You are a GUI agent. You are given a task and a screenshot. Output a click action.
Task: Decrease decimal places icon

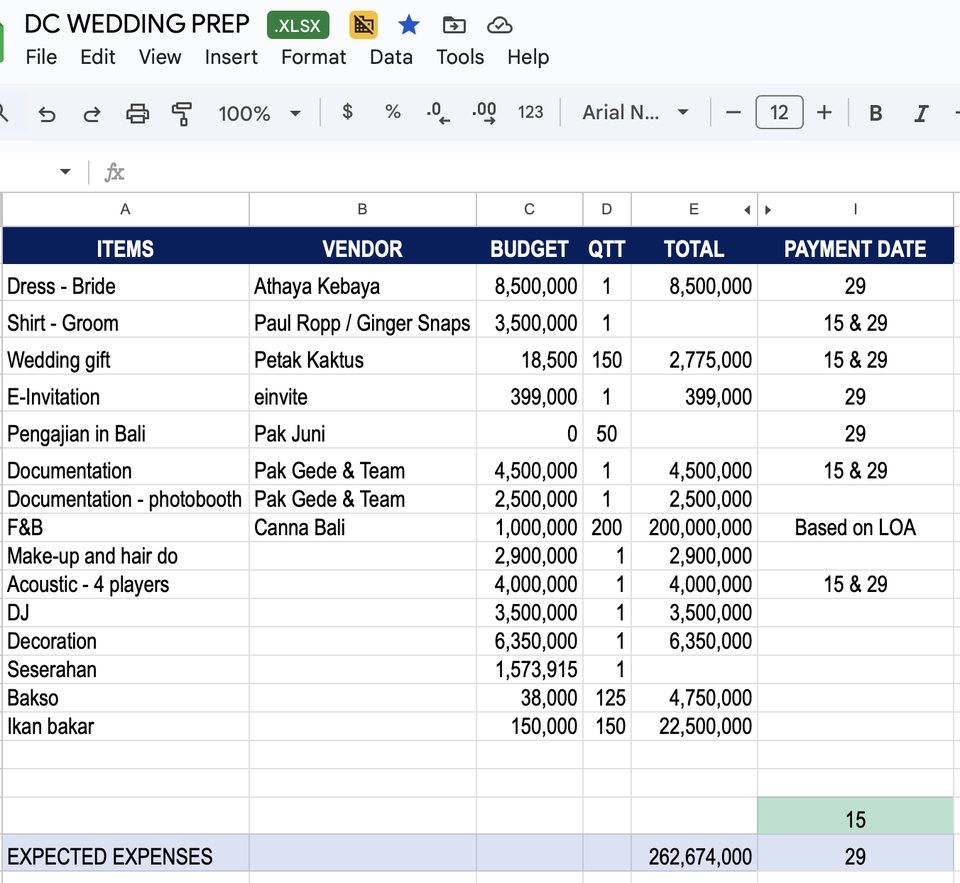point(438,113)
